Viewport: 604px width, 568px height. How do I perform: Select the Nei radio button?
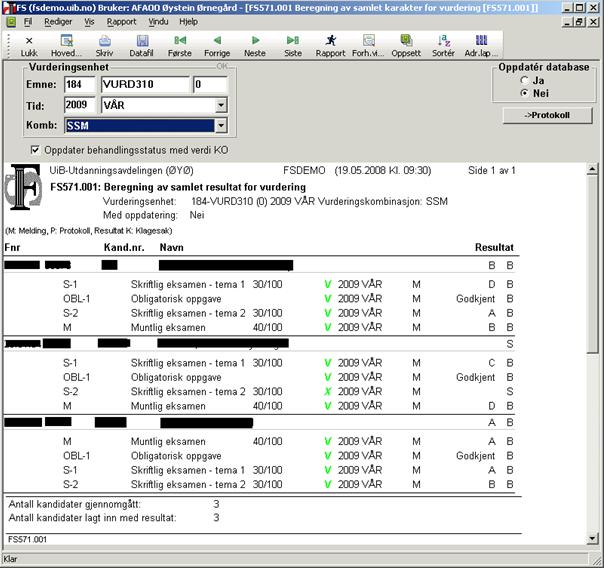[524, 93]
